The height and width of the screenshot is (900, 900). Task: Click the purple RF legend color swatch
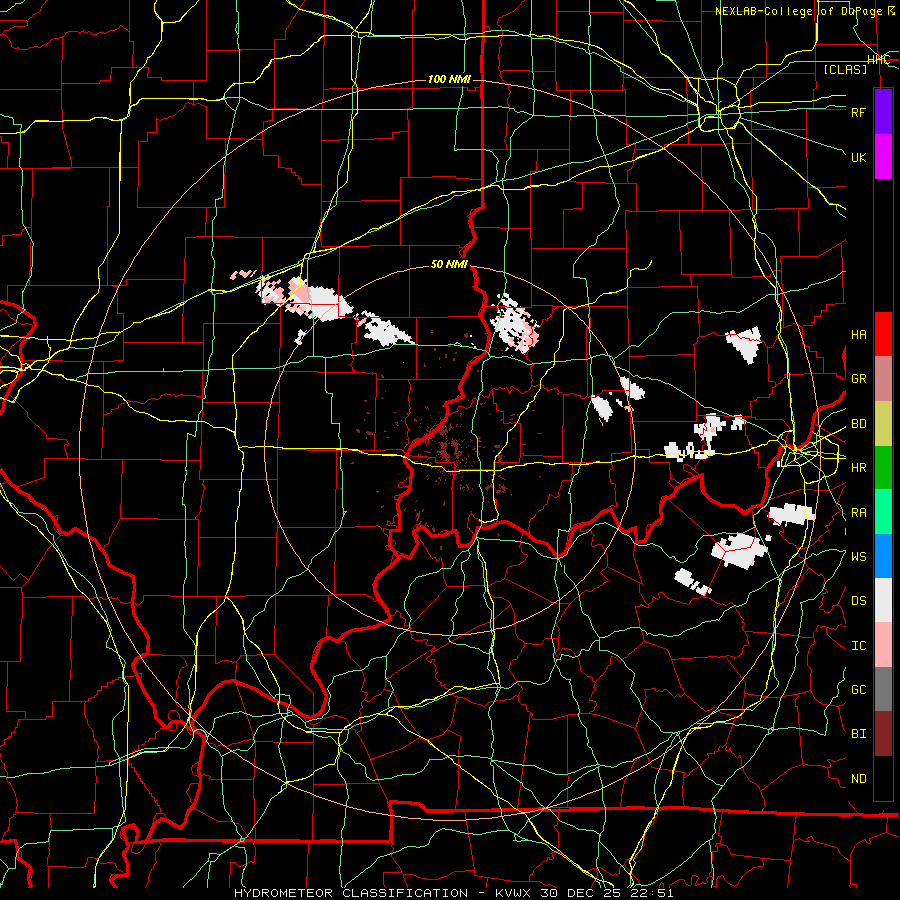[x=883, y=112]
